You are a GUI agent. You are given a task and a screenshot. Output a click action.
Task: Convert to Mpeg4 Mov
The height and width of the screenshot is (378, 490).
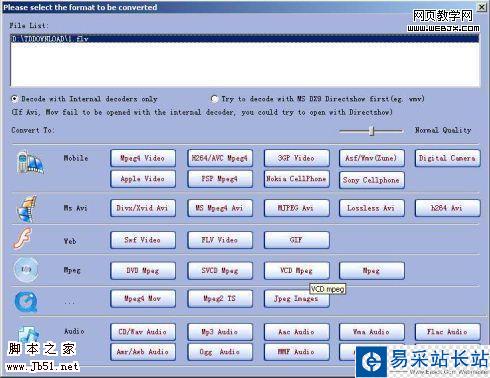pyautogui.click(x=143, y=298)
